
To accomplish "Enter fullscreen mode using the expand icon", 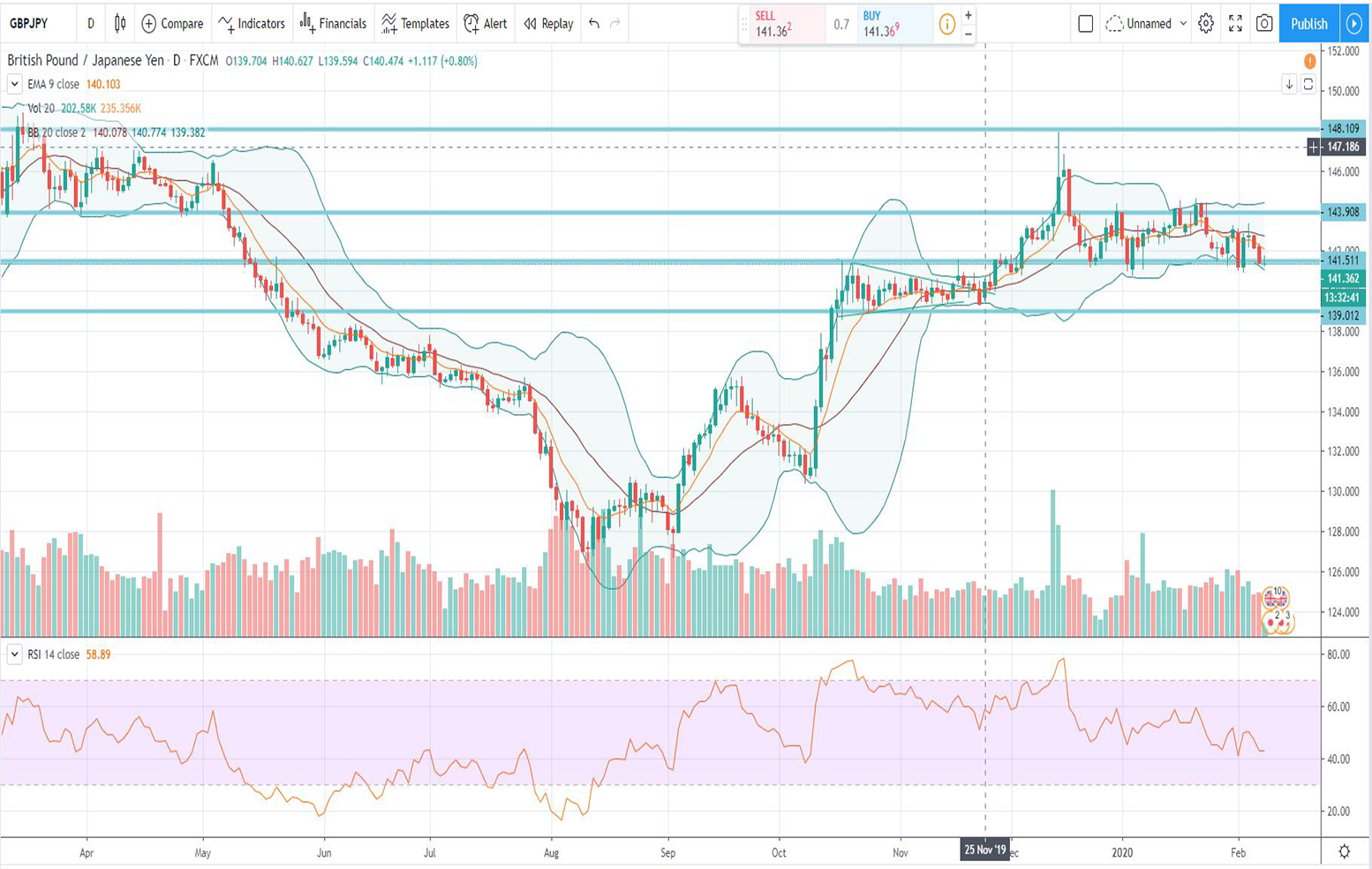I will coord(1235,24).
